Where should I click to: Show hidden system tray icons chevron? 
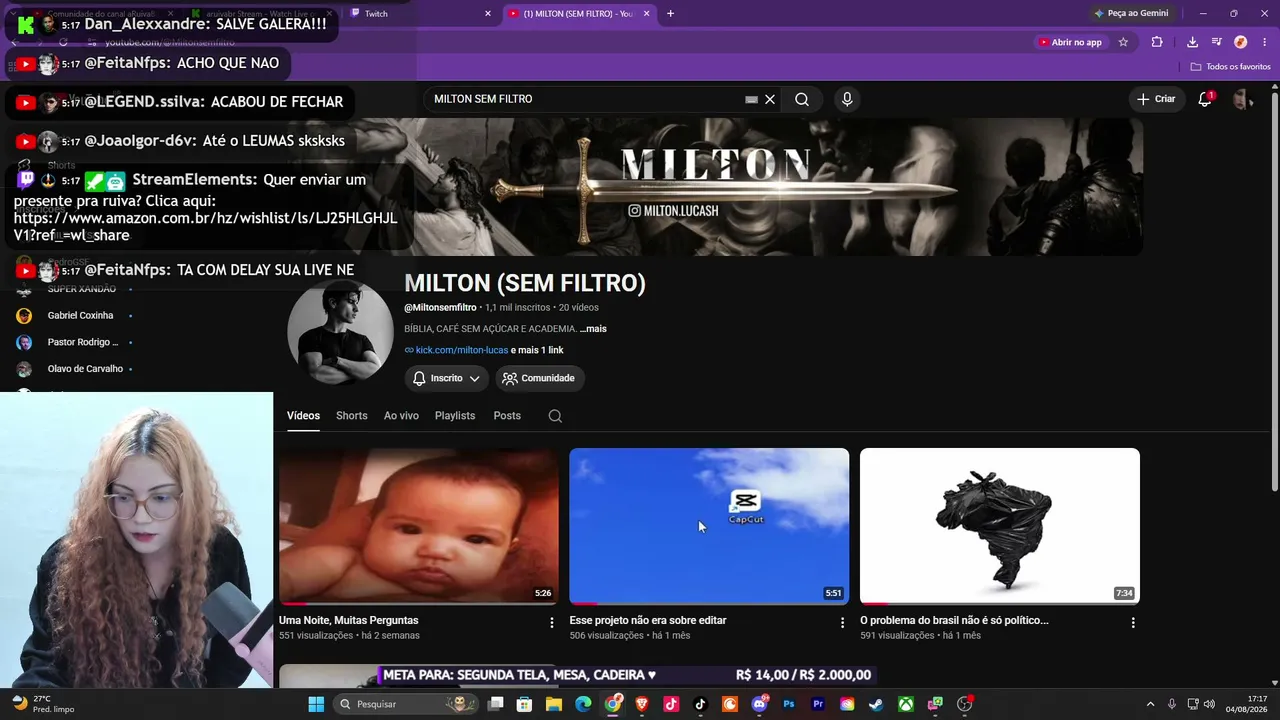(1150, 704)
